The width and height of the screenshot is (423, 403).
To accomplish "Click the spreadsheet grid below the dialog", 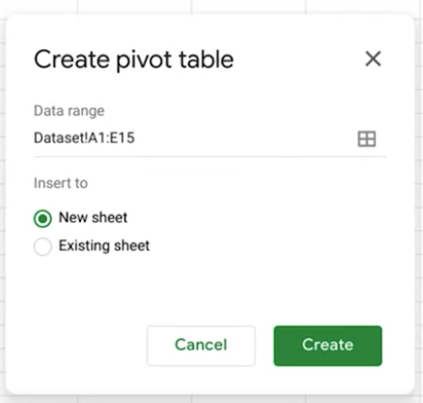I will coord(211,399).
